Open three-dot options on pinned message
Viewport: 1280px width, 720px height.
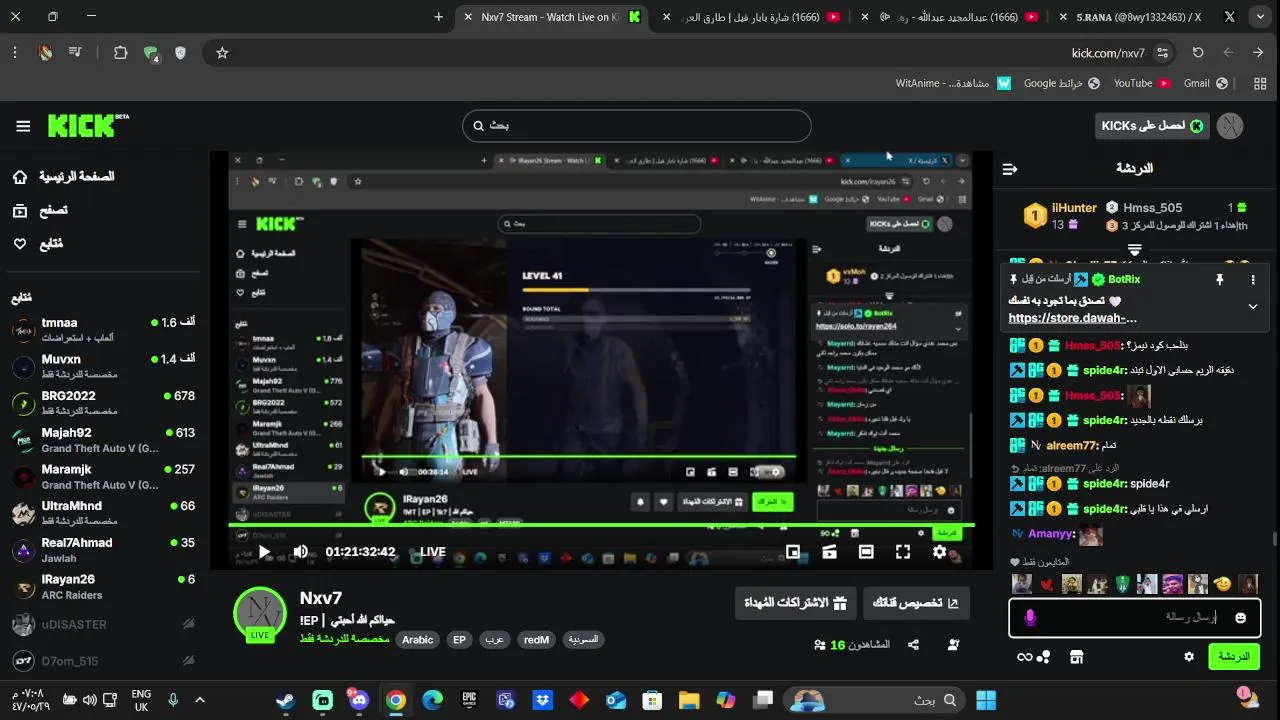[1253, 280]
